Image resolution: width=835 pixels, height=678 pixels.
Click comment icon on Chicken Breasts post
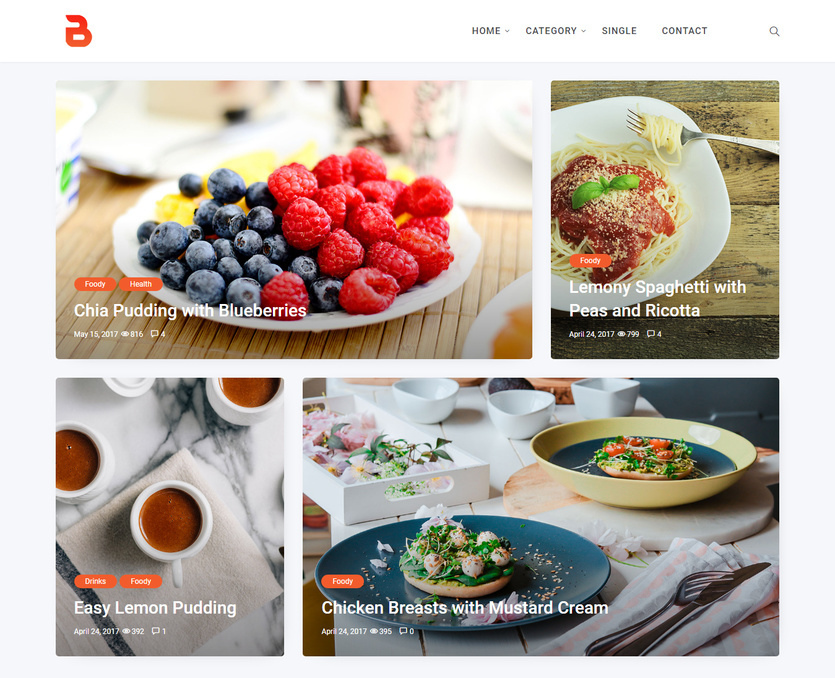pyautogui.click(x=403, y=631)
